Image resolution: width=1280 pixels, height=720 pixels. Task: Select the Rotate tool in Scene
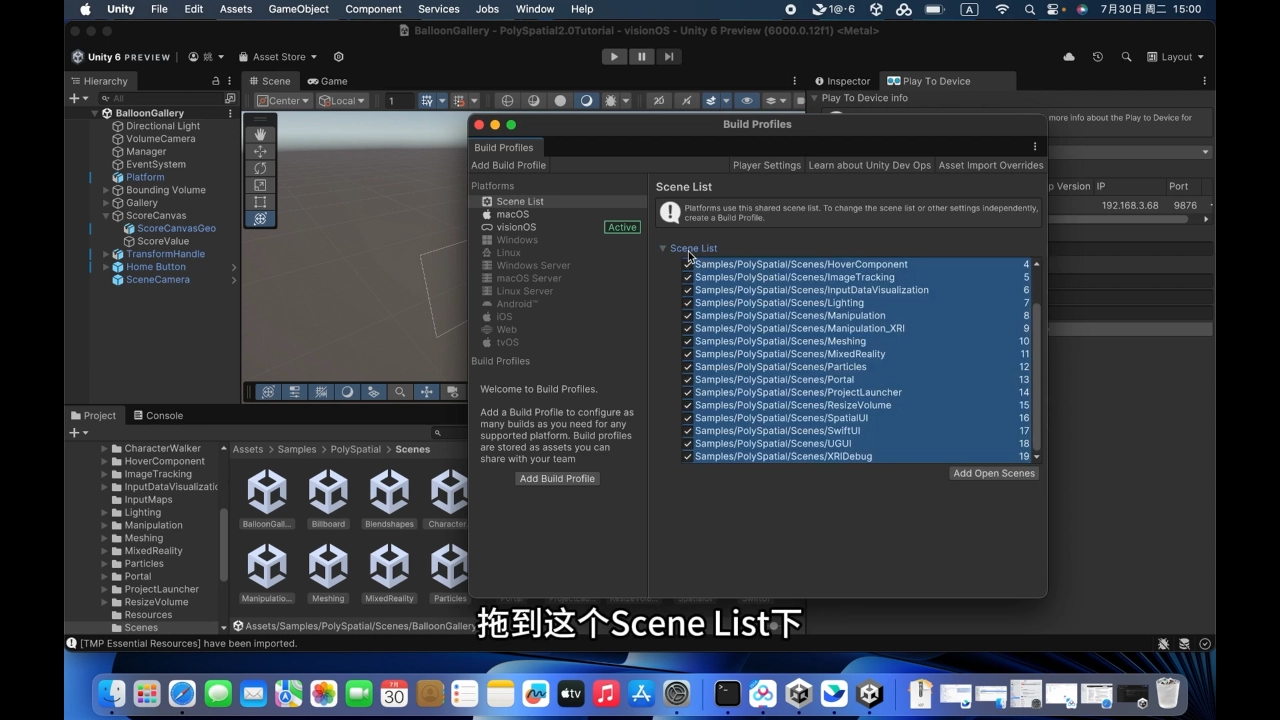pos(260,168)
